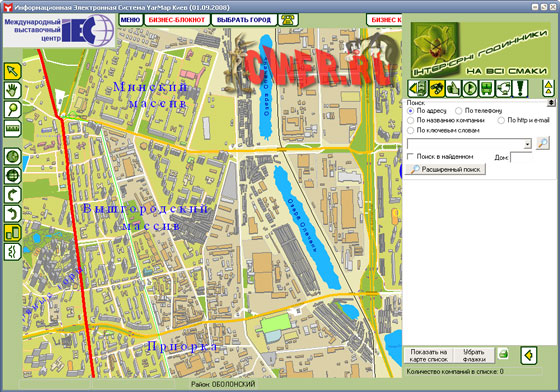Image resolution: width=560 pixels, height=392 pixels.
Task: Activate the hand pan tool
Action: tap(12, 90)
